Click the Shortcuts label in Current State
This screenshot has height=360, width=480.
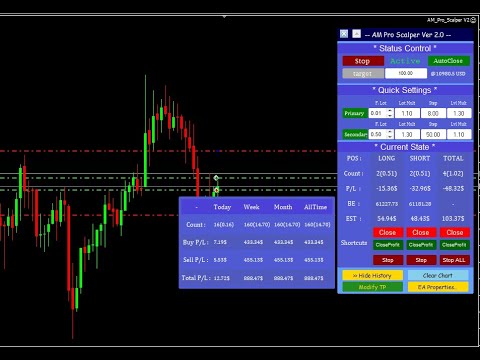(x=354, y=243)
